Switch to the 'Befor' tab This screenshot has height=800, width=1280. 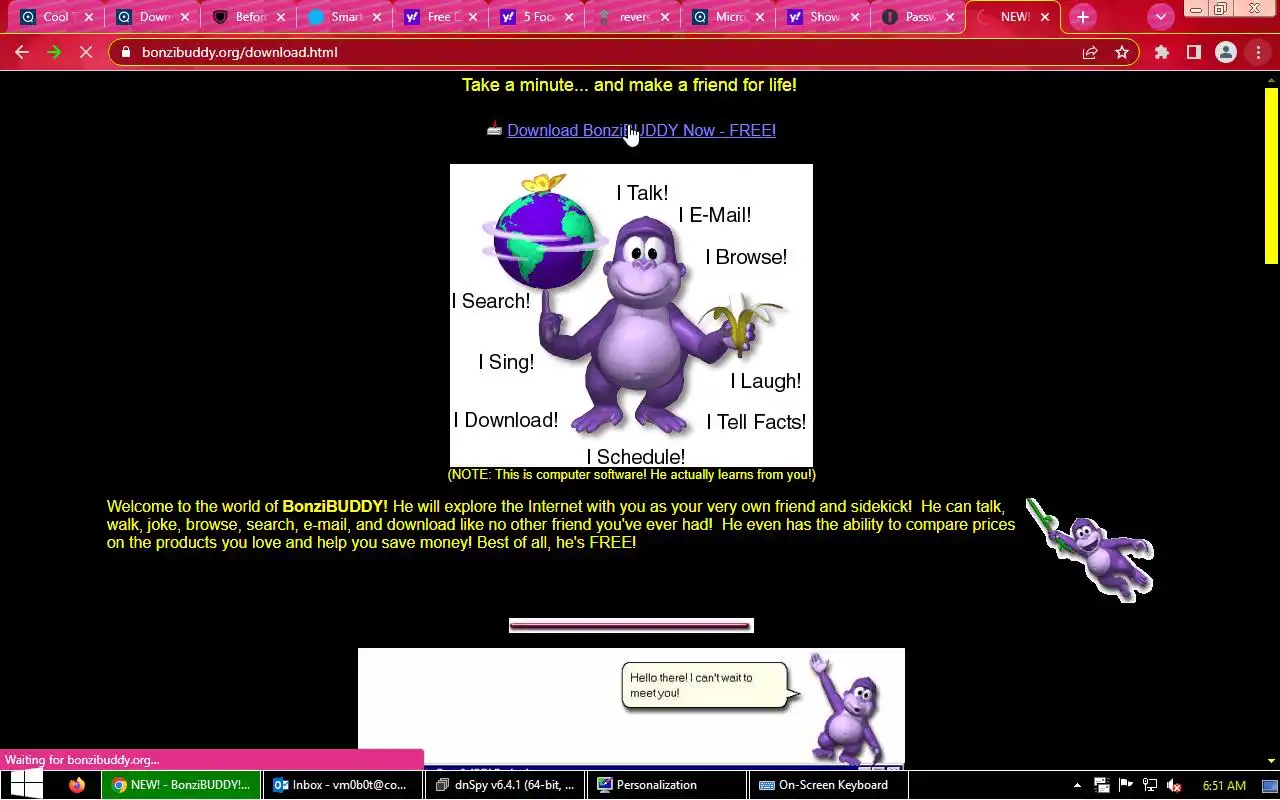tap(248, 17)
